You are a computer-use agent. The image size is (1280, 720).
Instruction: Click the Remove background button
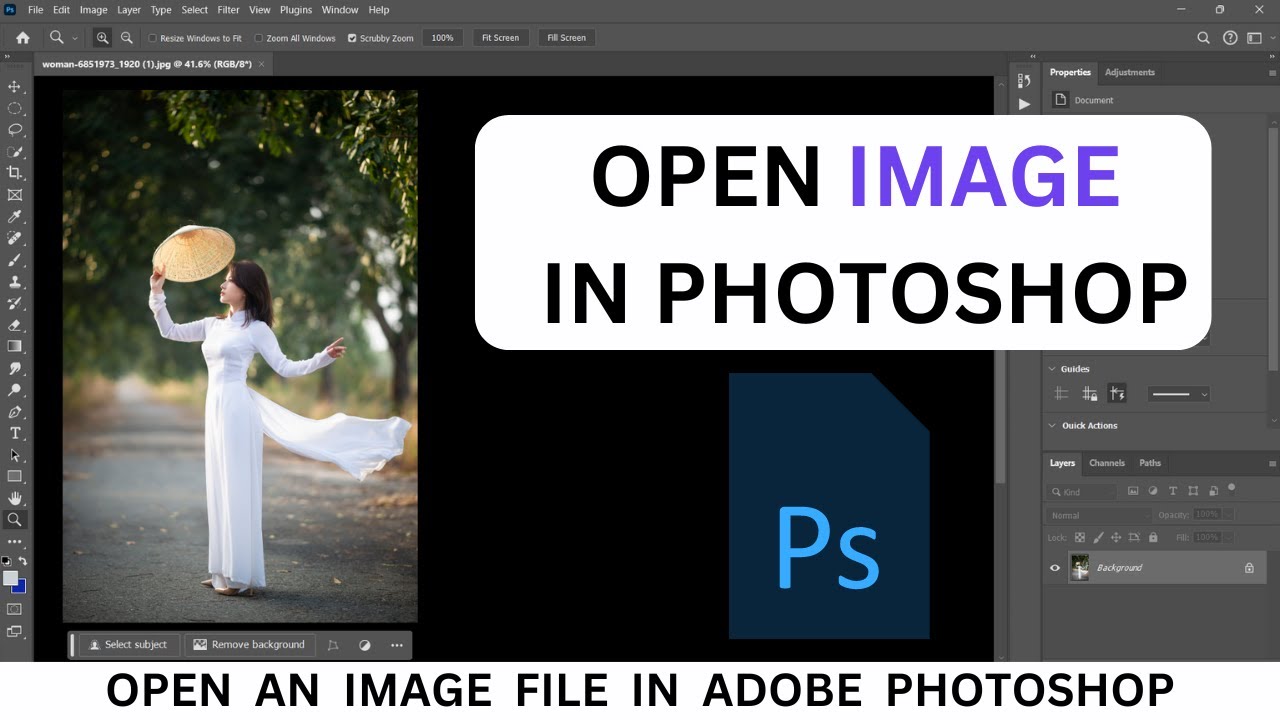tap(249, 645)
